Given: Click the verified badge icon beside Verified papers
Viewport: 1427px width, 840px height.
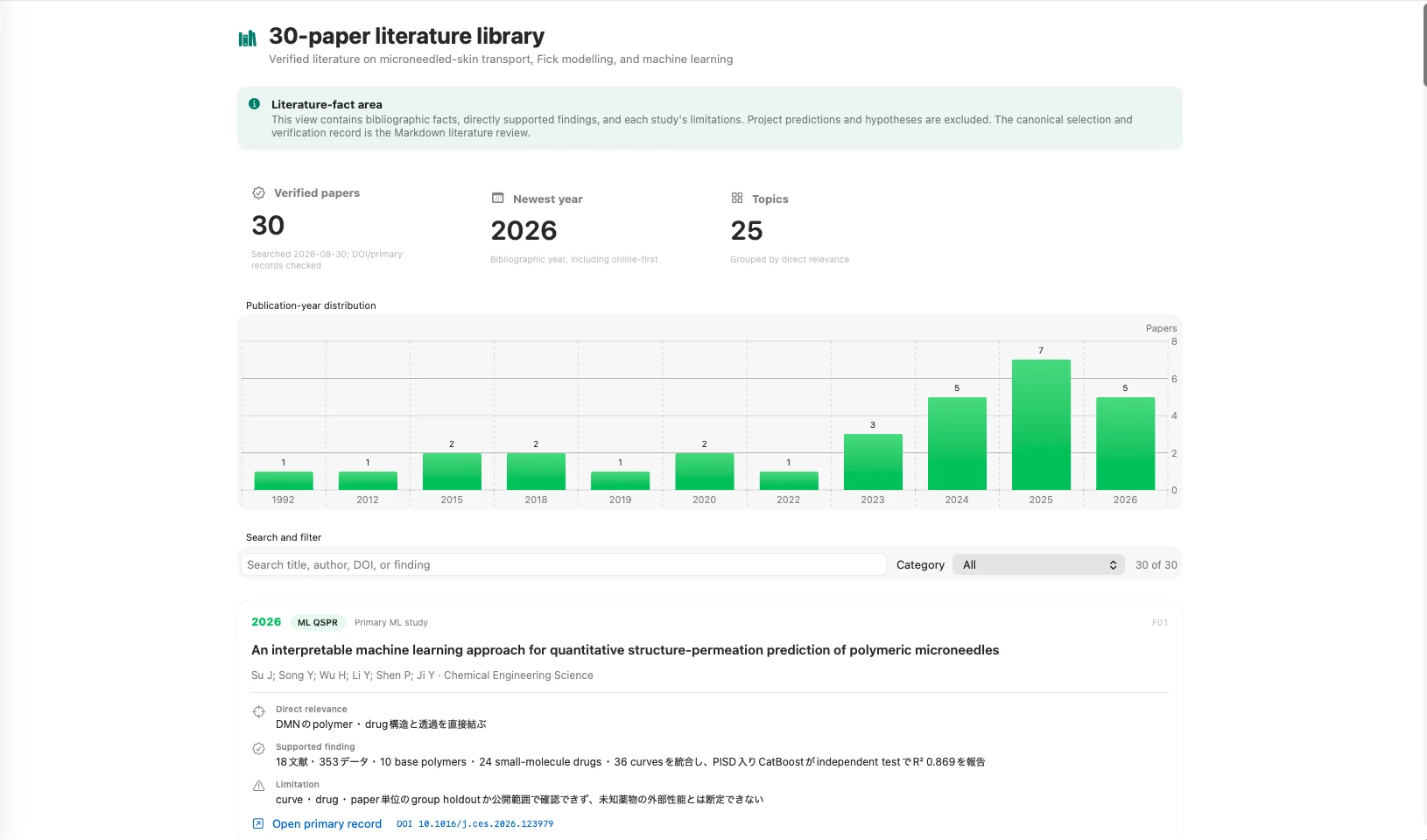Looking at the screenshot, I should pos(258,193).
